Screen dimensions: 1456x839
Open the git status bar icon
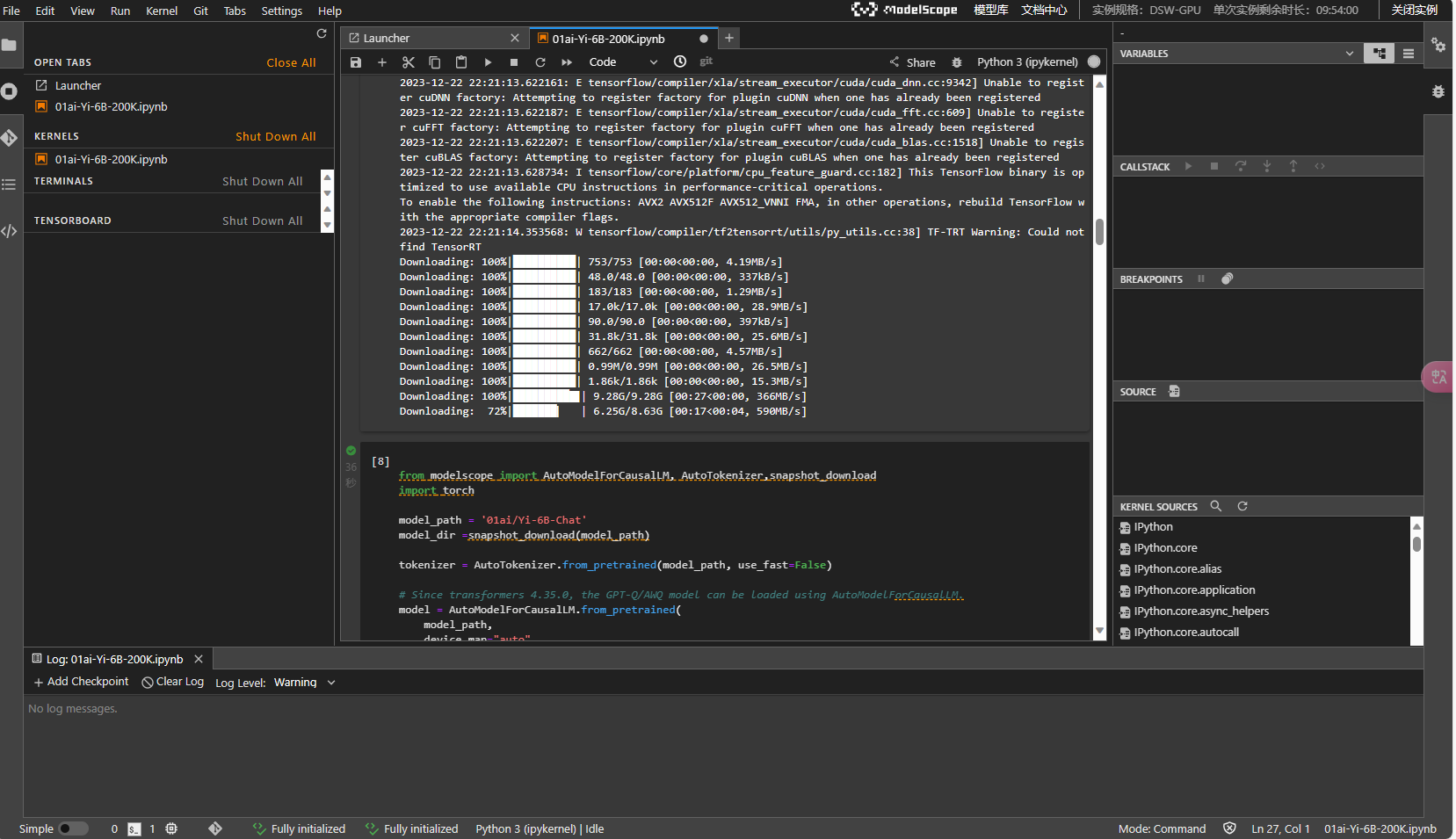[x=215, y=828]
